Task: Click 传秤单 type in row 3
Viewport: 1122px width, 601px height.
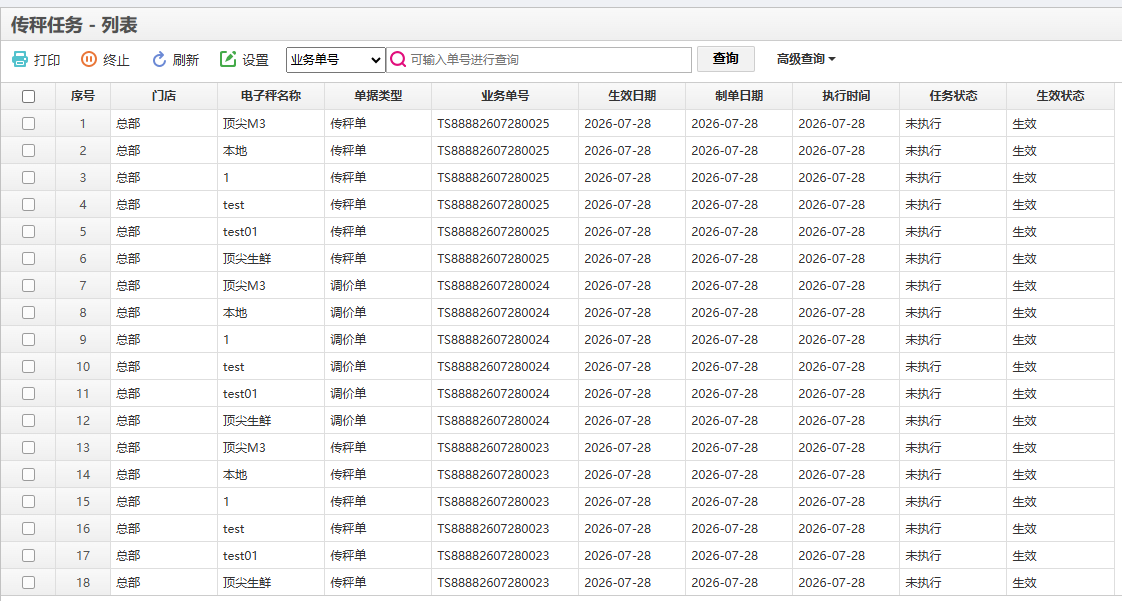Action: tap(348, 177)
